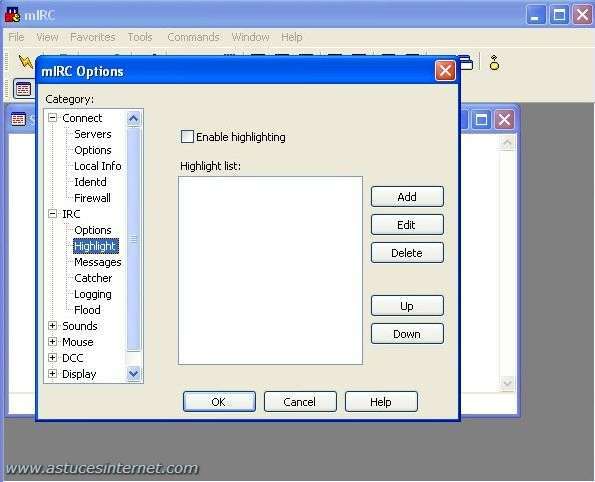
Task: Click inside the empty Highlight list box
Action: click(x=270, y=270)
